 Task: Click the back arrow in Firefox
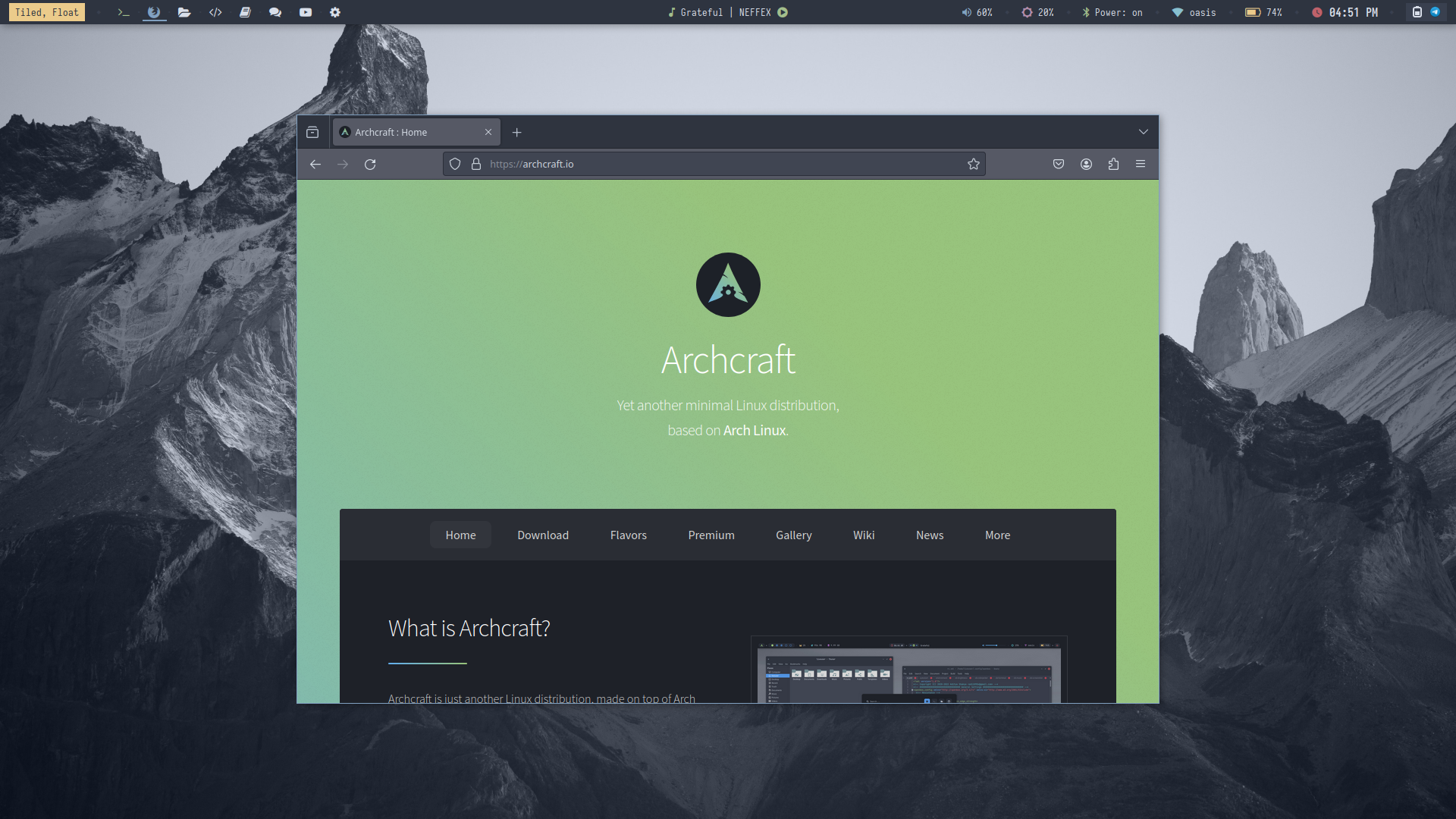click(x=315, y=164)
